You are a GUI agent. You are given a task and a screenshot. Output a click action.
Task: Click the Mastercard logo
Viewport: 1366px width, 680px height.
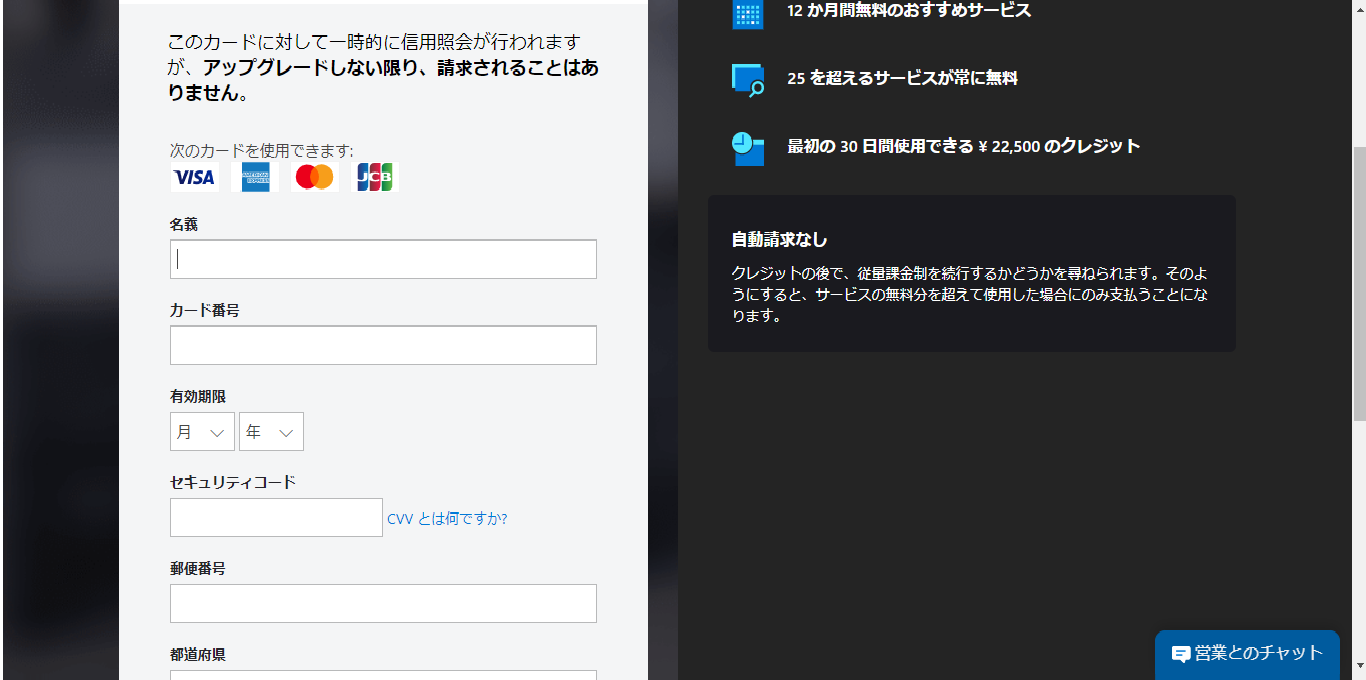[x=315, y=177]
